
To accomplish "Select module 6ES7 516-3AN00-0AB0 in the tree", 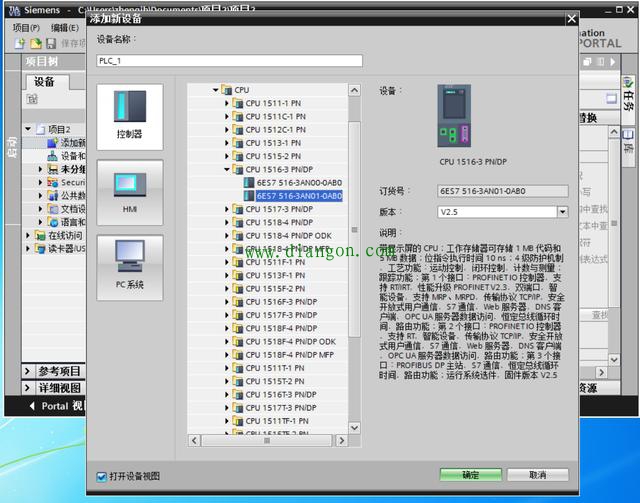I will click(299, 183).
